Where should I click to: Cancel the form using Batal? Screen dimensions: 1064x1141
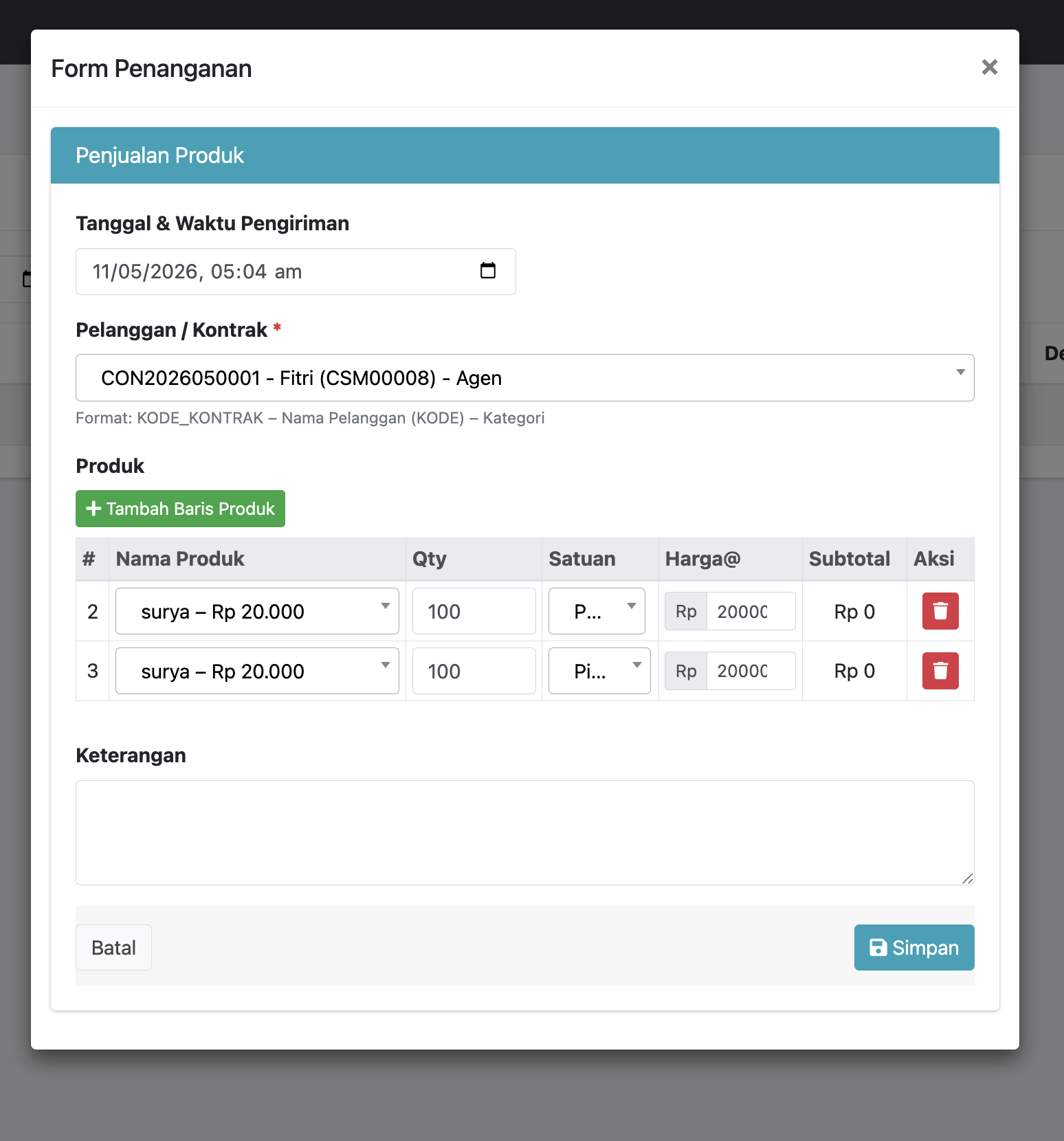point(113,947)
